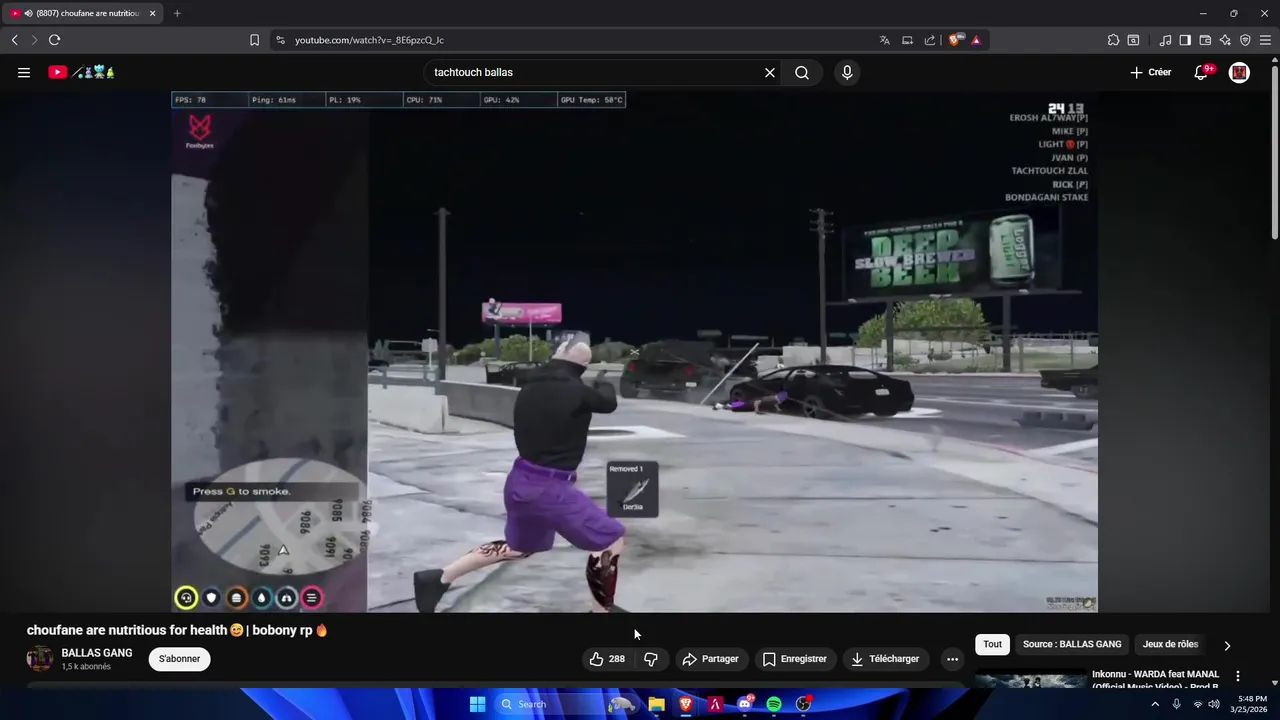This screenshot has width=1280, height=720.
Task: Start voice search with microphone icon
Action: pyautogui.click(x=847, y=72)
